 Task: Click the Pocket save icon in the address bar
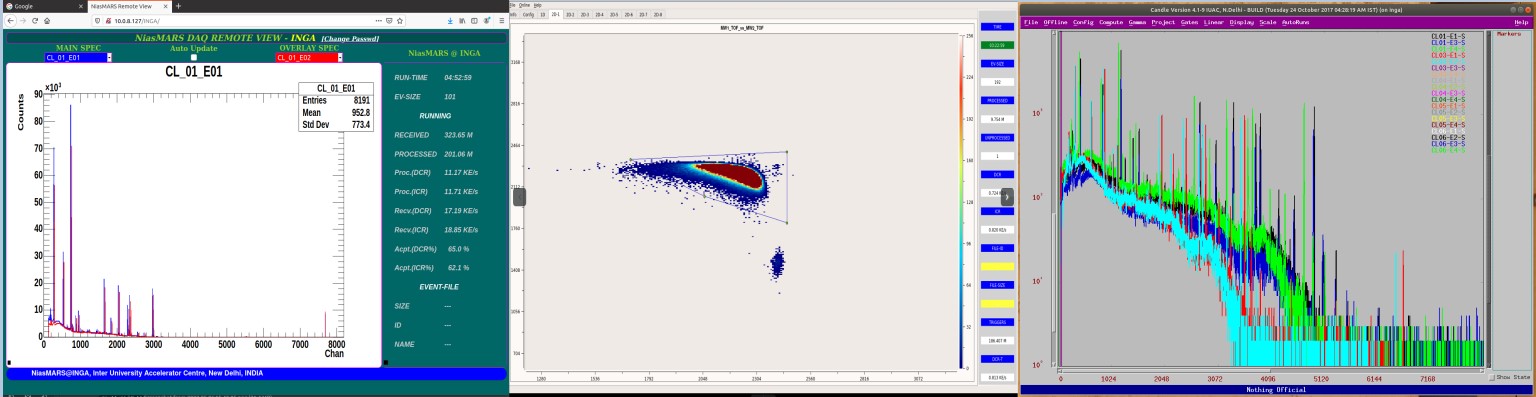[x=389, y=20]
